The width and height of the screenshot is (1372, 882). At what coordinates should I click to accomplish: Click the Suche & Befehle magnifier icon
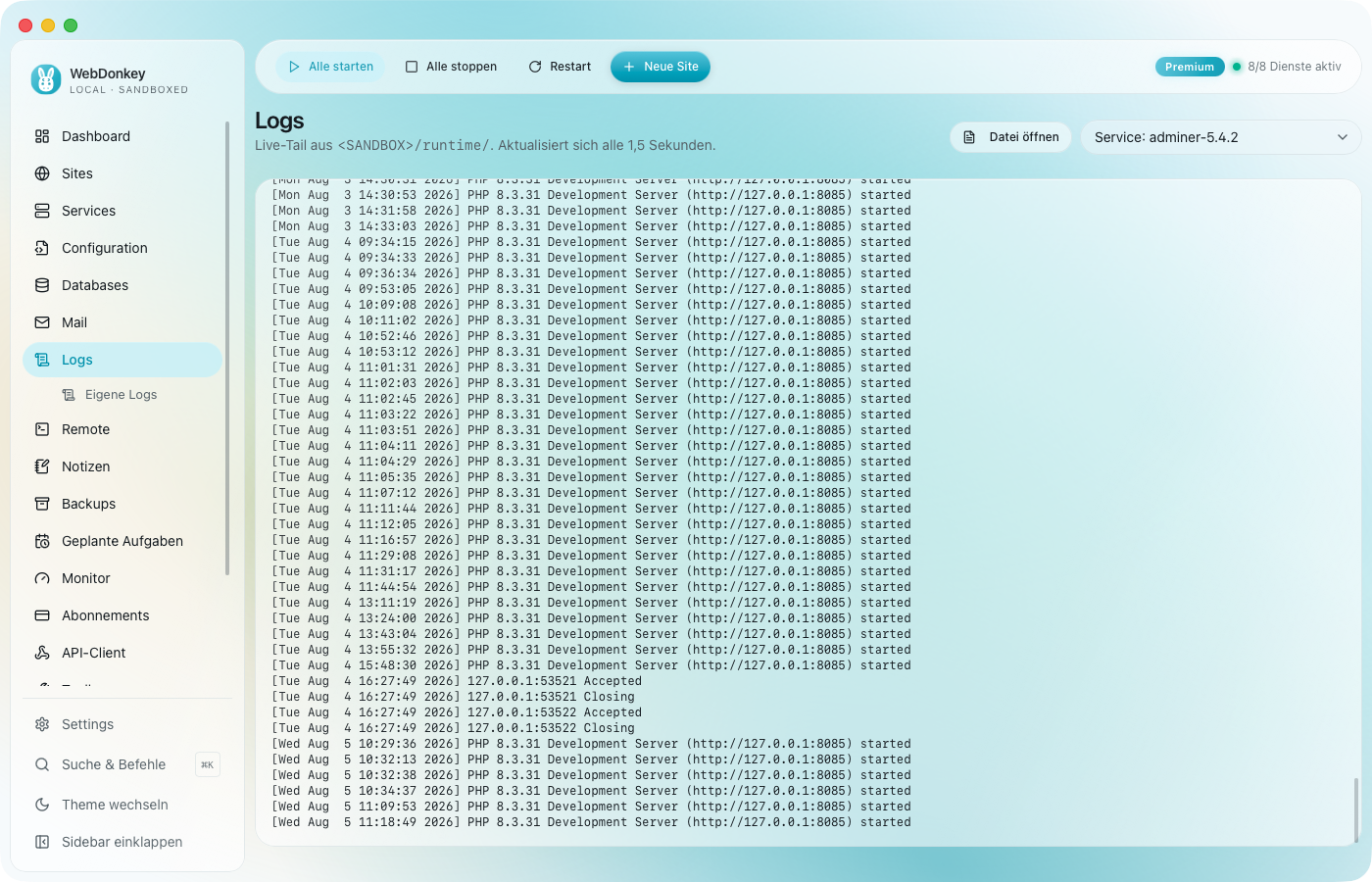pyautogui.click(x=42, y=764)
